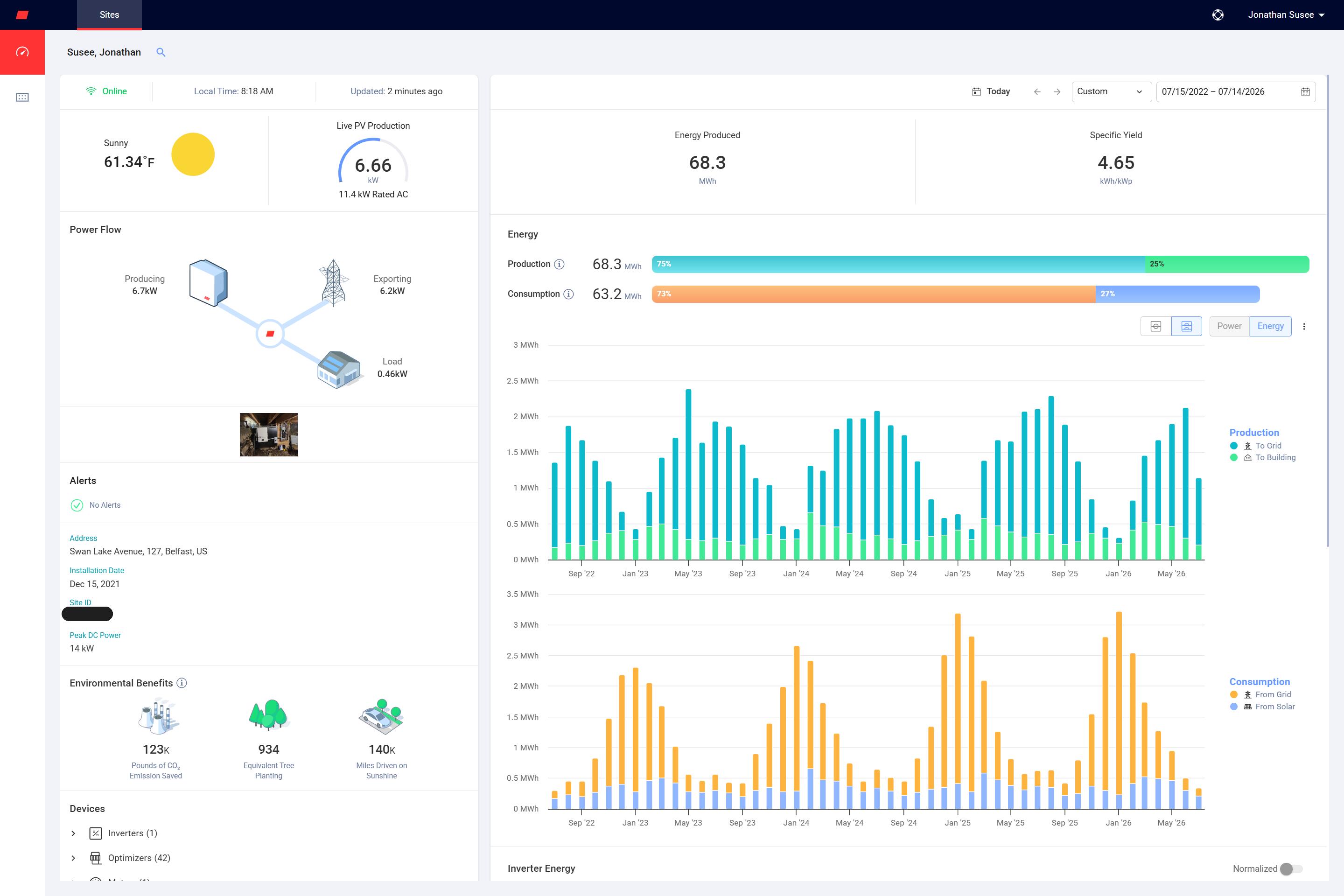1344x896 pixels.
Task: Click the Susee, Jonathan site name
Action: (x=104, y=52)
